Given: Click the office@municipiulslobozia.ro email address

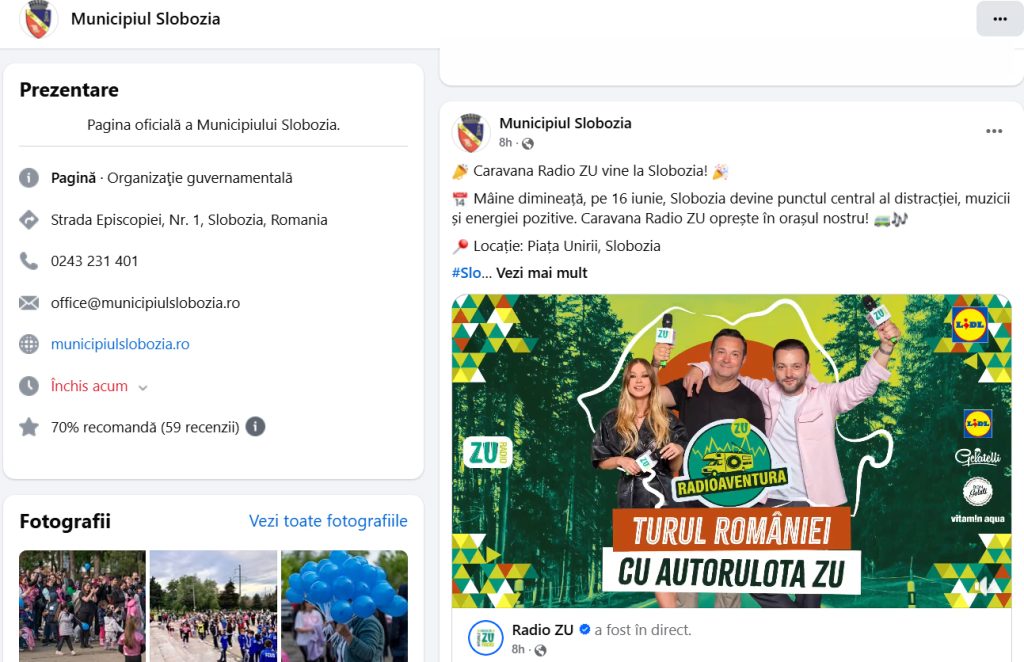Looking at the screenshot, I should [146, 303].
